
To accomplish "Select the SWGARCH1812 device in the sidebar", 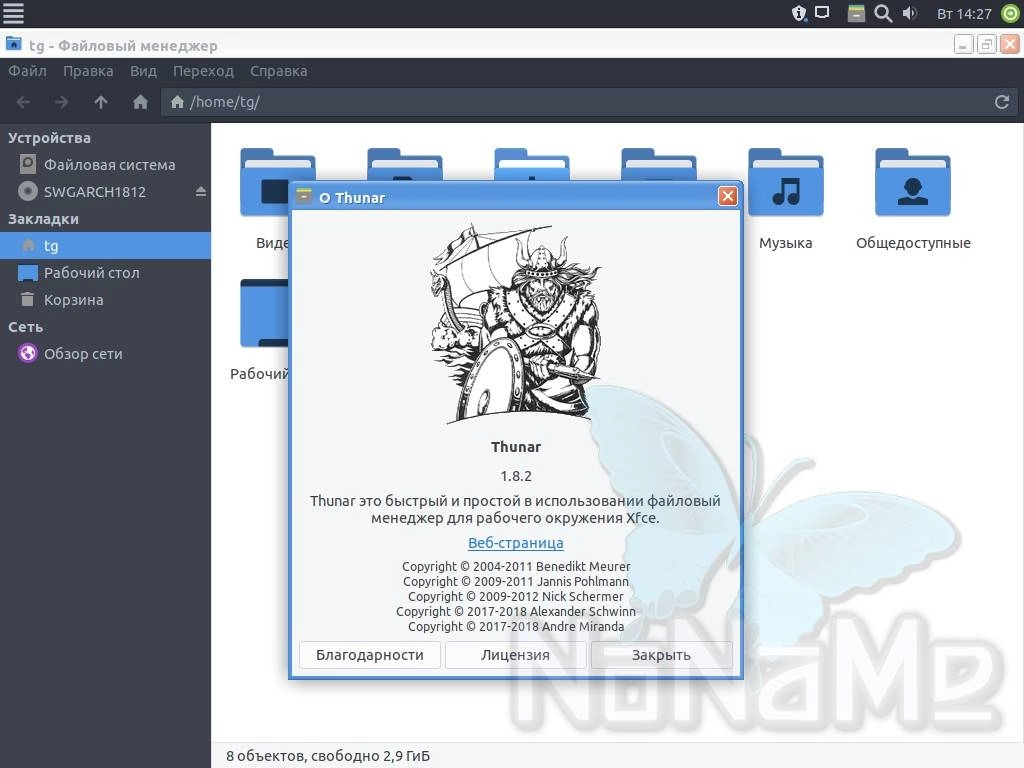I will [x=105, y=191].
